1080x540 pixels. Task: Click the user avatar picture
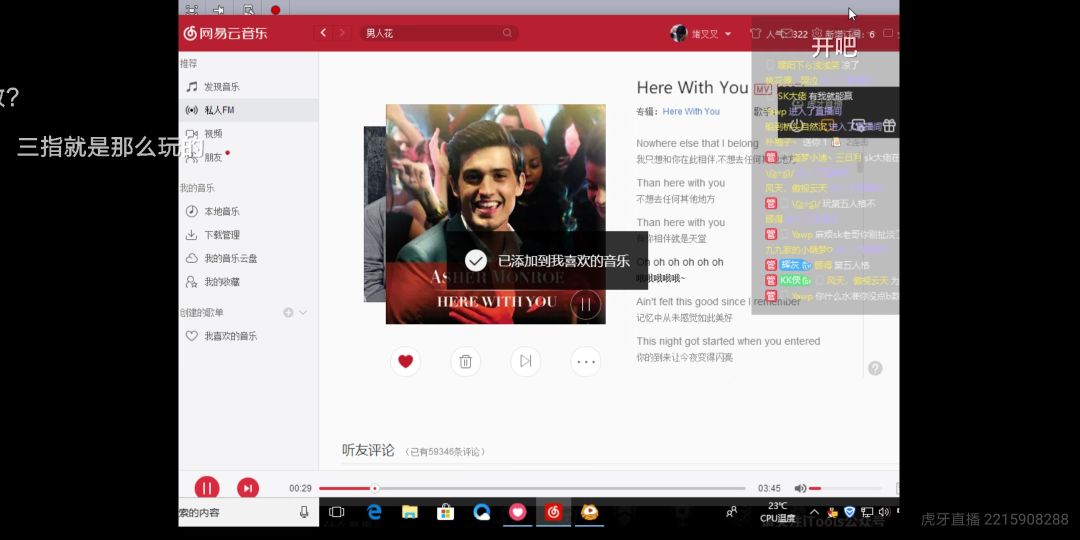[x=678, y=33]
